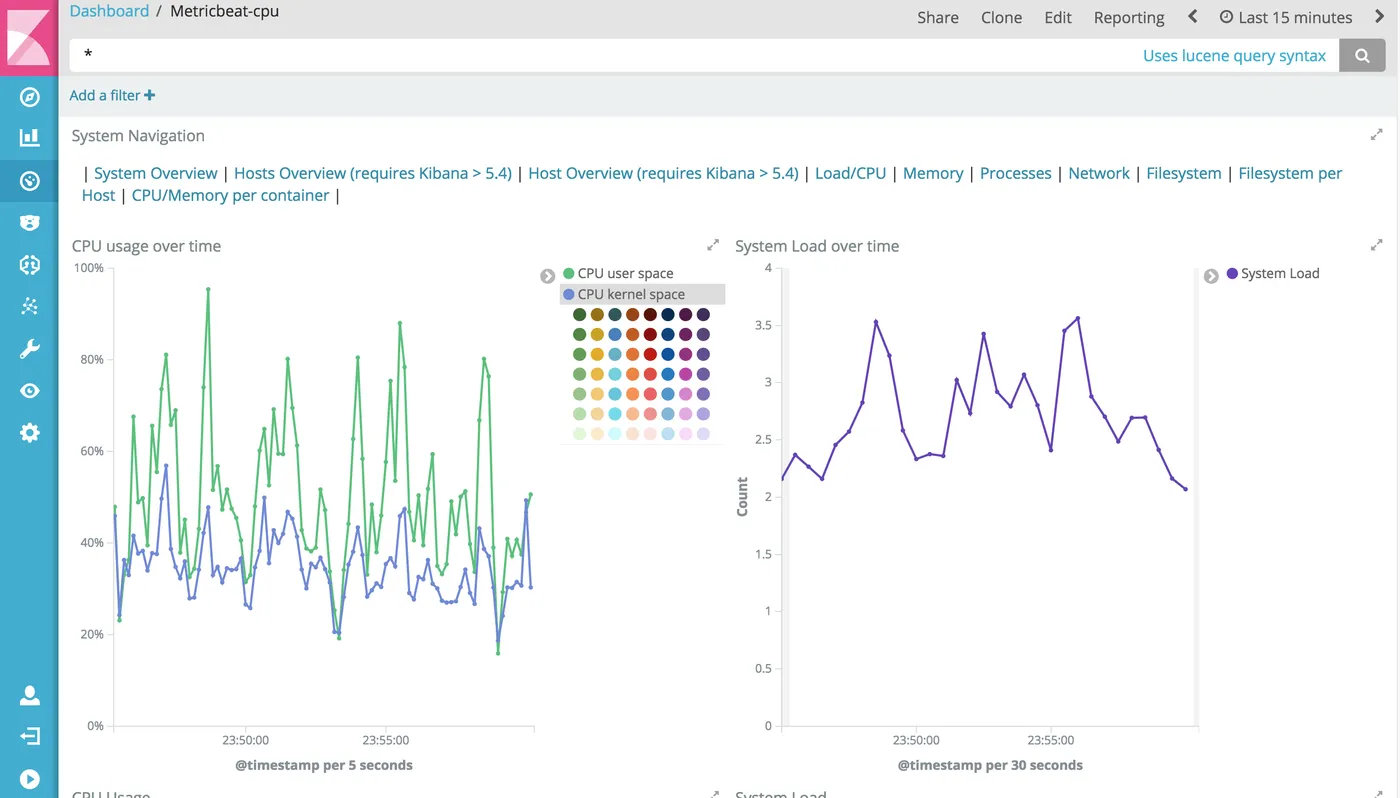Viewport: 1400px width, 798px height.
Task: Open Monitoring via the eye icon
Action: 30,391
